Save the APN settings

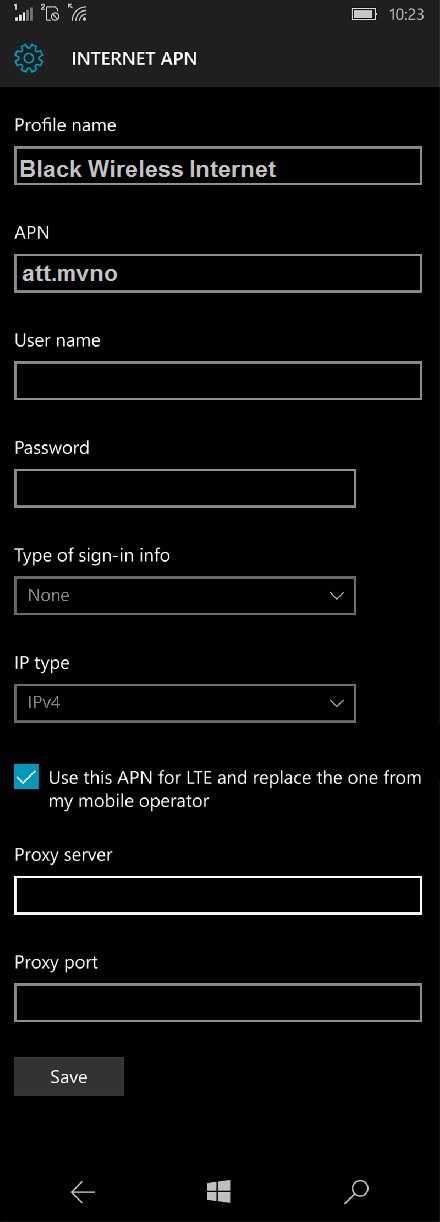[69, 1076]
